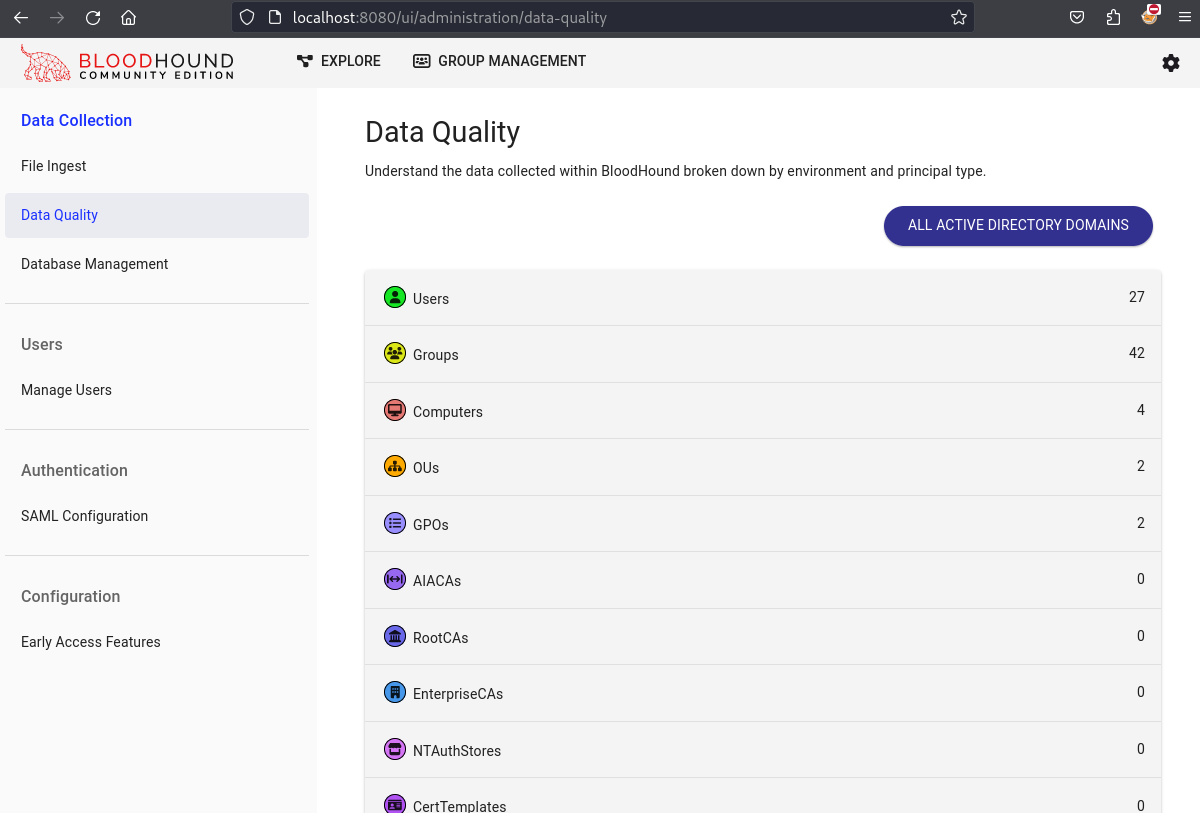
Task: Click the Users count value 27
Action: pyautogui.click(x=1136, y=297)
